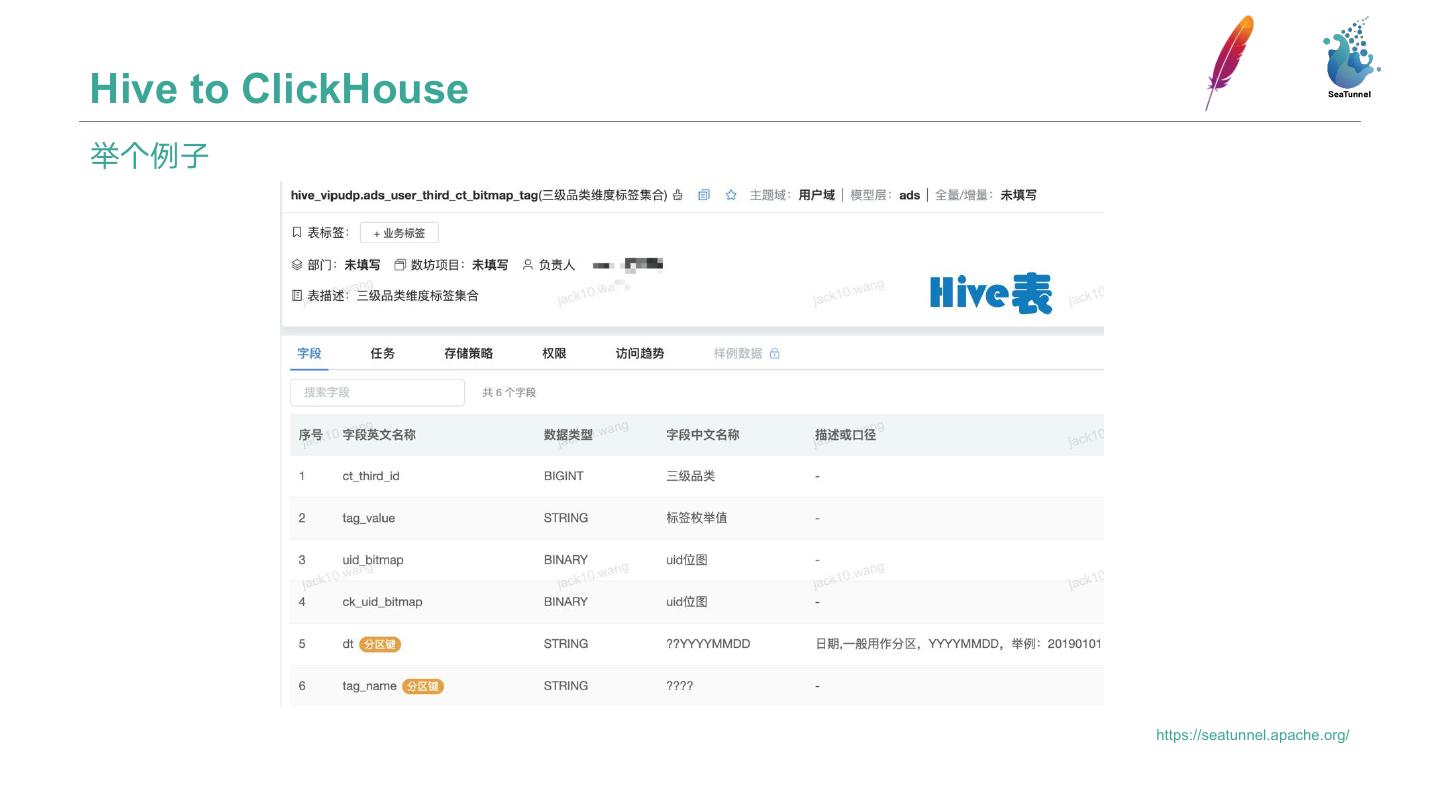Click the 三级品类 Chinese name cell

click(691, 476)
